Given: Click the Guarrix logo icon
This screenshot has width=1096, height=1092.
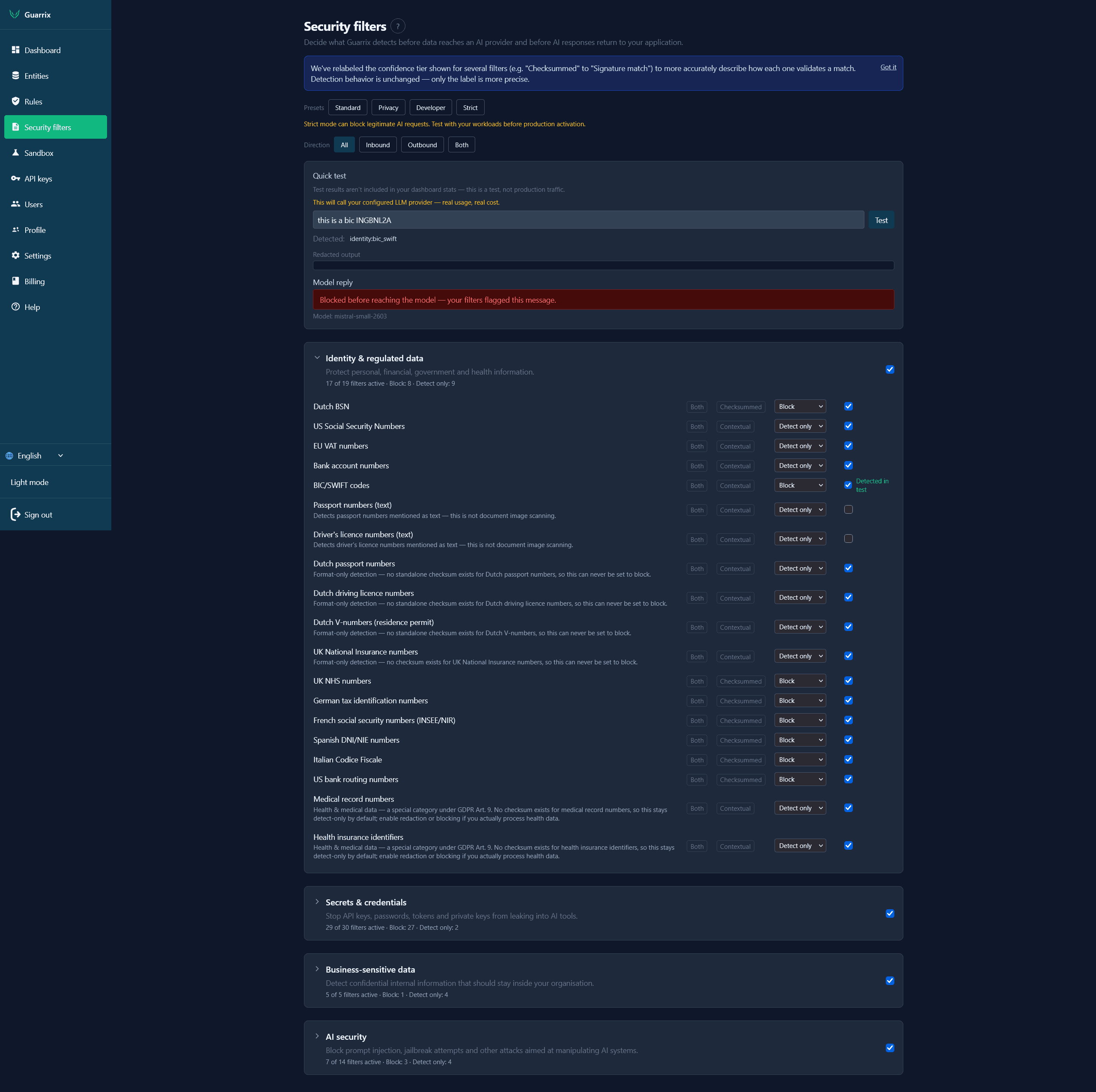Looking at the screenshot, I should [15, 14].
